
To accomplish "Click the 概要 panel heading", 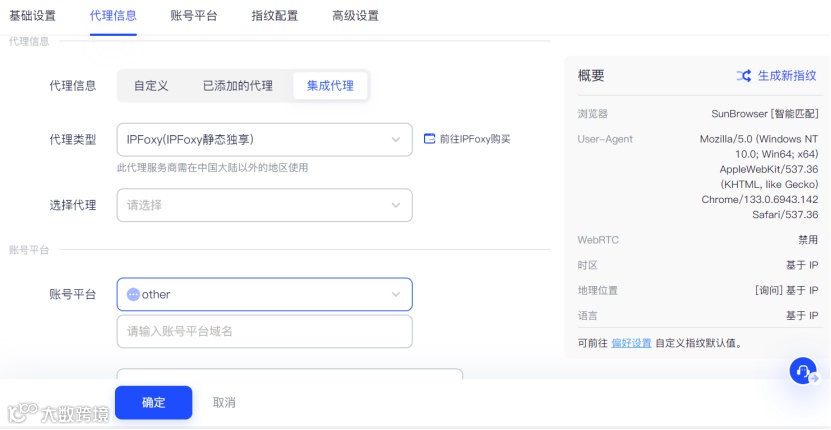I will click(x=591, y=76).
